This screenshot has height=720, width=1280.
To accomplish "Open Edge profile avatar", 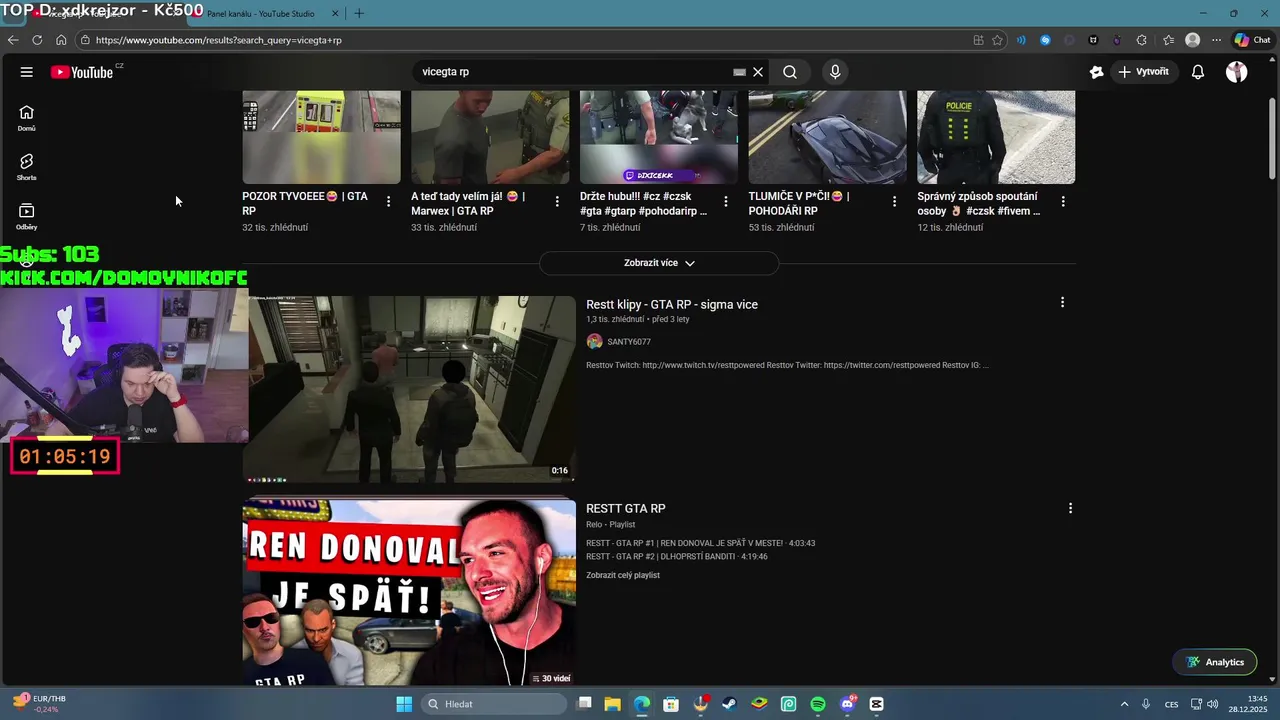I will point(1192,40).
